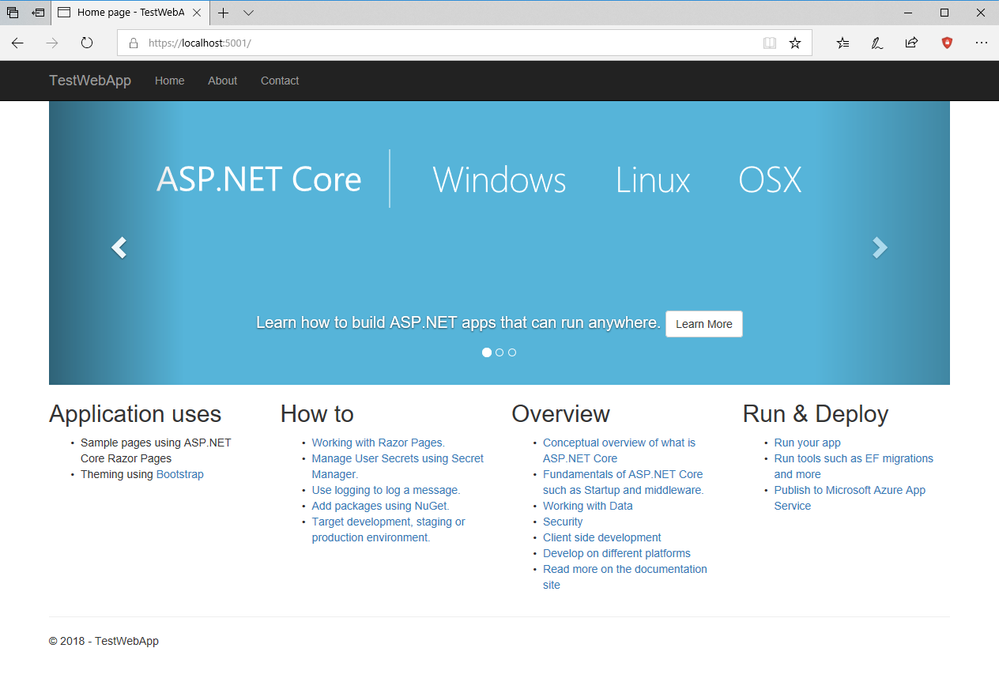The height and width of the screenshot is (678, 999).
Task: Open the Contact nav item
Action: tap(280, 81)
